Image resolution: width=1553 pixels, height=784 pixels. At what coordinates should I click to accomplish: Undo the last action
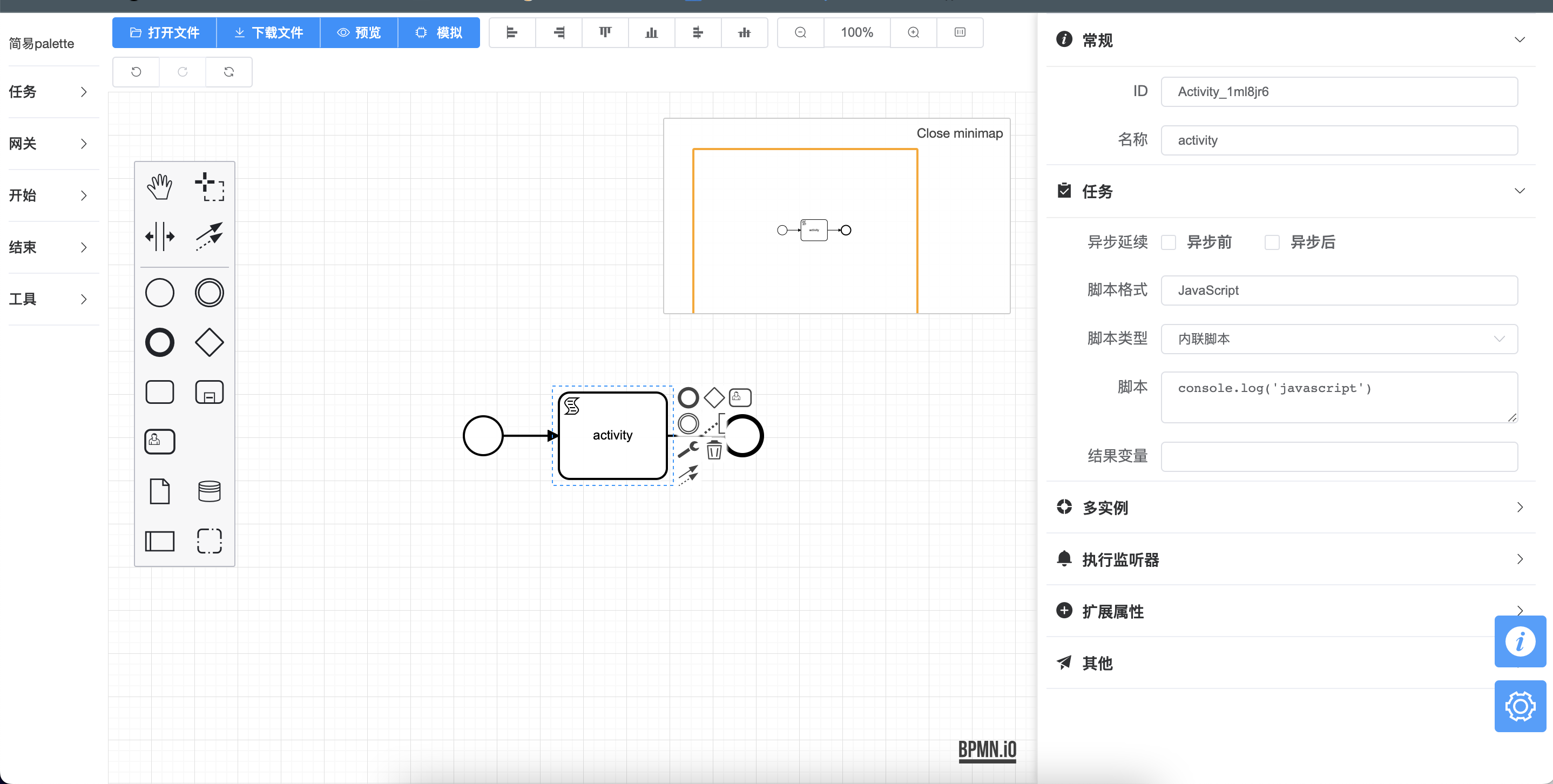coord(136,72)
